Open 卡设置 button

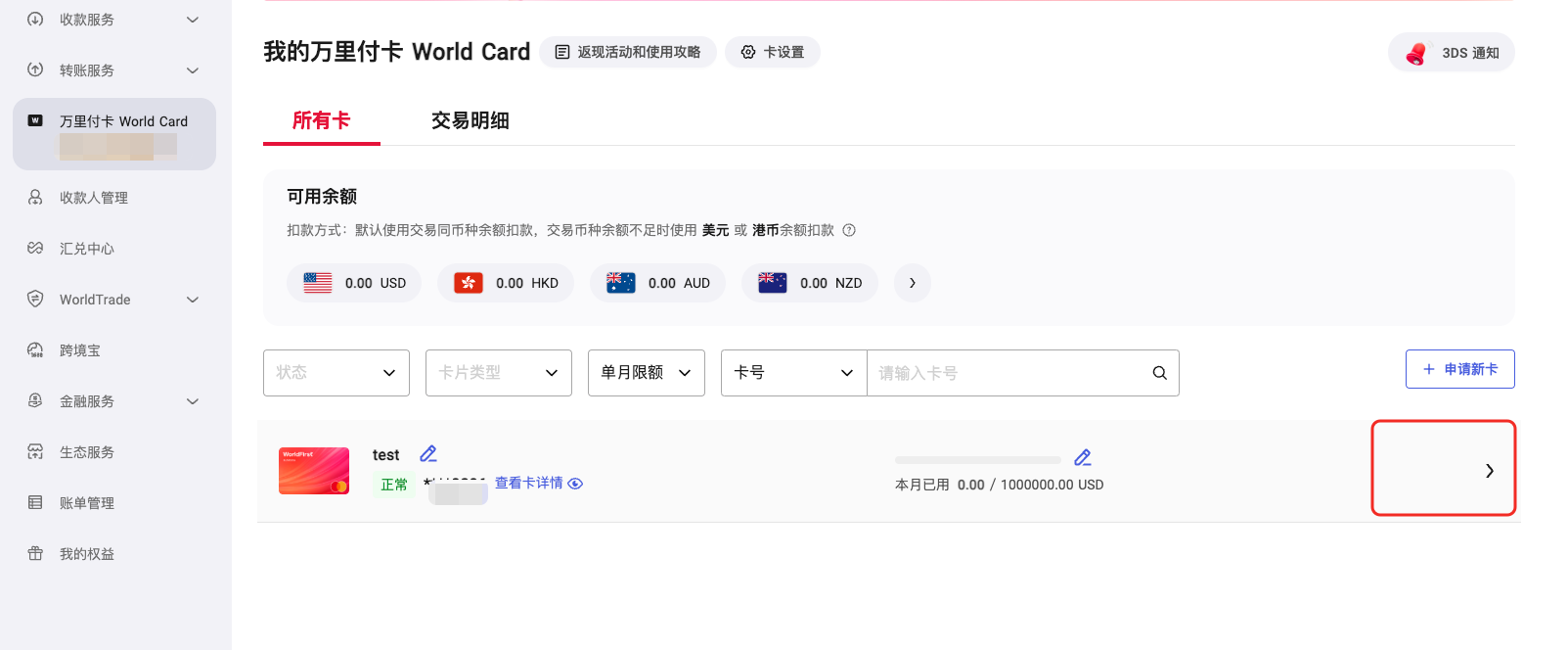(x=772, y=53)
